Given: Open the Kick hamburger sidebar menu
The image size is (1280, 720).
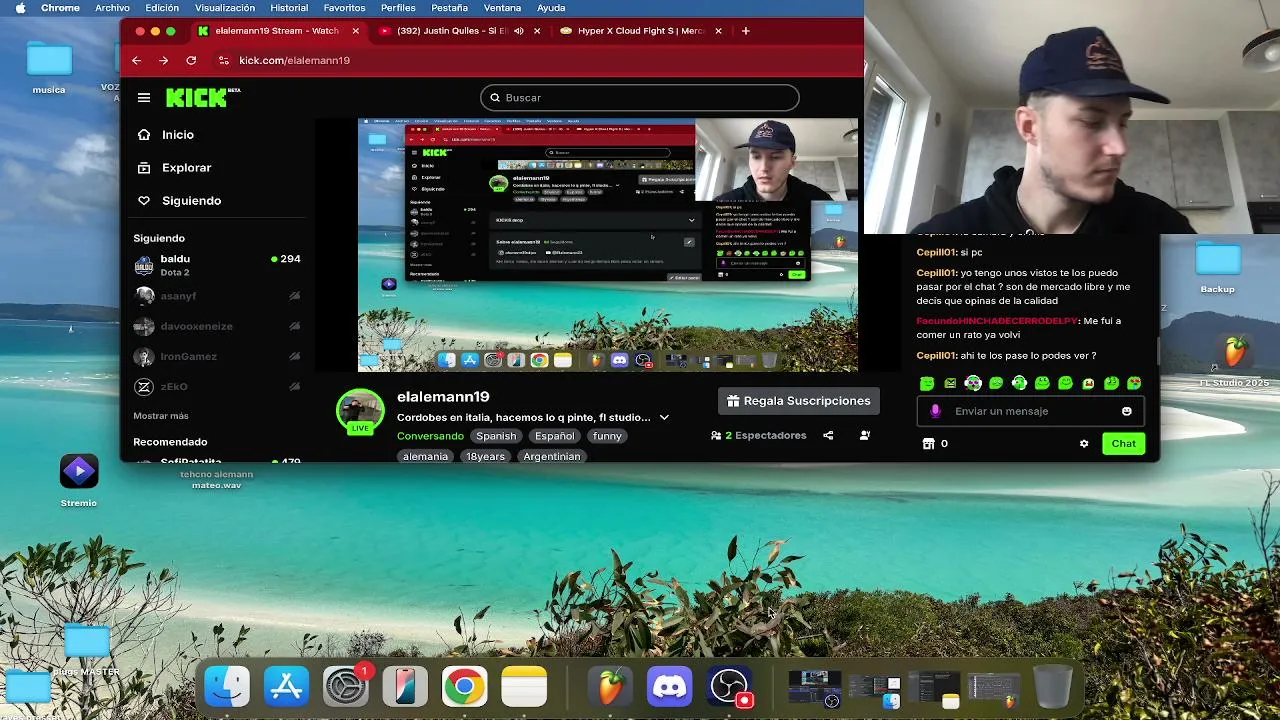Looking at the screenshot, I should tap(144, 98).
